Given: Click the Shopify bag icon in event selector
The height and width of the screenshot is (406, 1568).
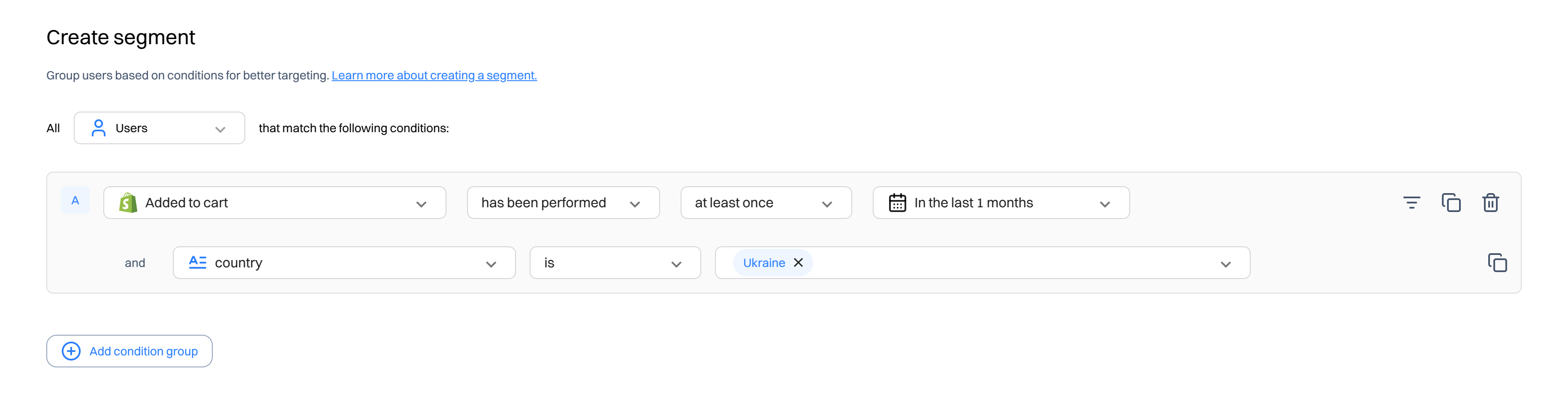Looking at the screenshot, I should pyautogui.click(x=128, y=203).
